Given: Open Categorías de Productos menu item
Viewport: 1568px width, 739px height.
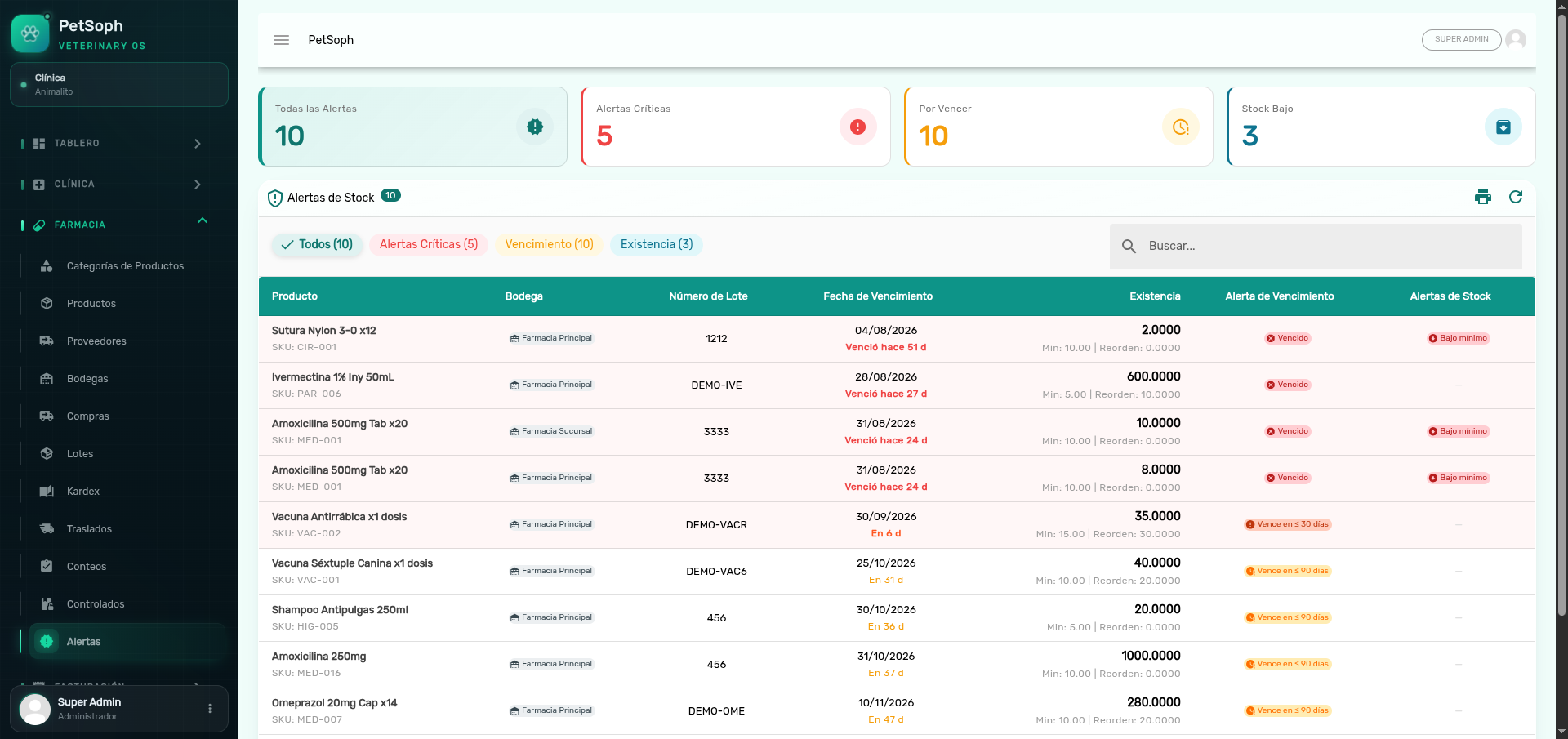Looking at the screenshot, I should (x=126, y=266).
